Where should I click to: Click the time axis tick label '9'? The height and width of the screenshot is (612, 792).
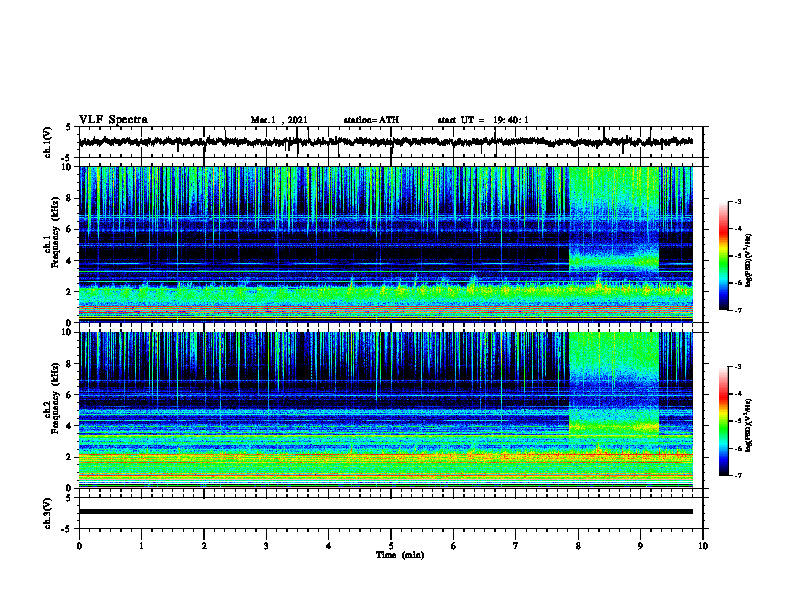coord(640,546)
